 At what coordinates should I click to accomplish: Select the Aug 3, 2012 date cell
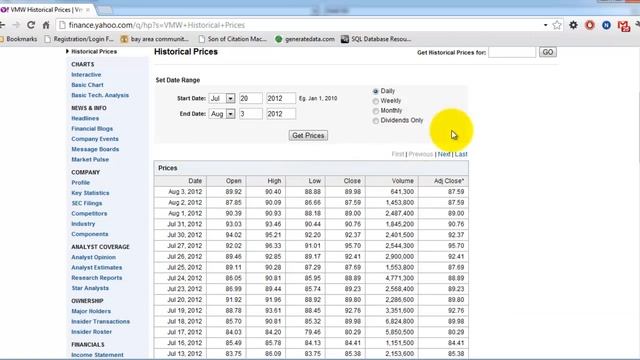(180, 192)
